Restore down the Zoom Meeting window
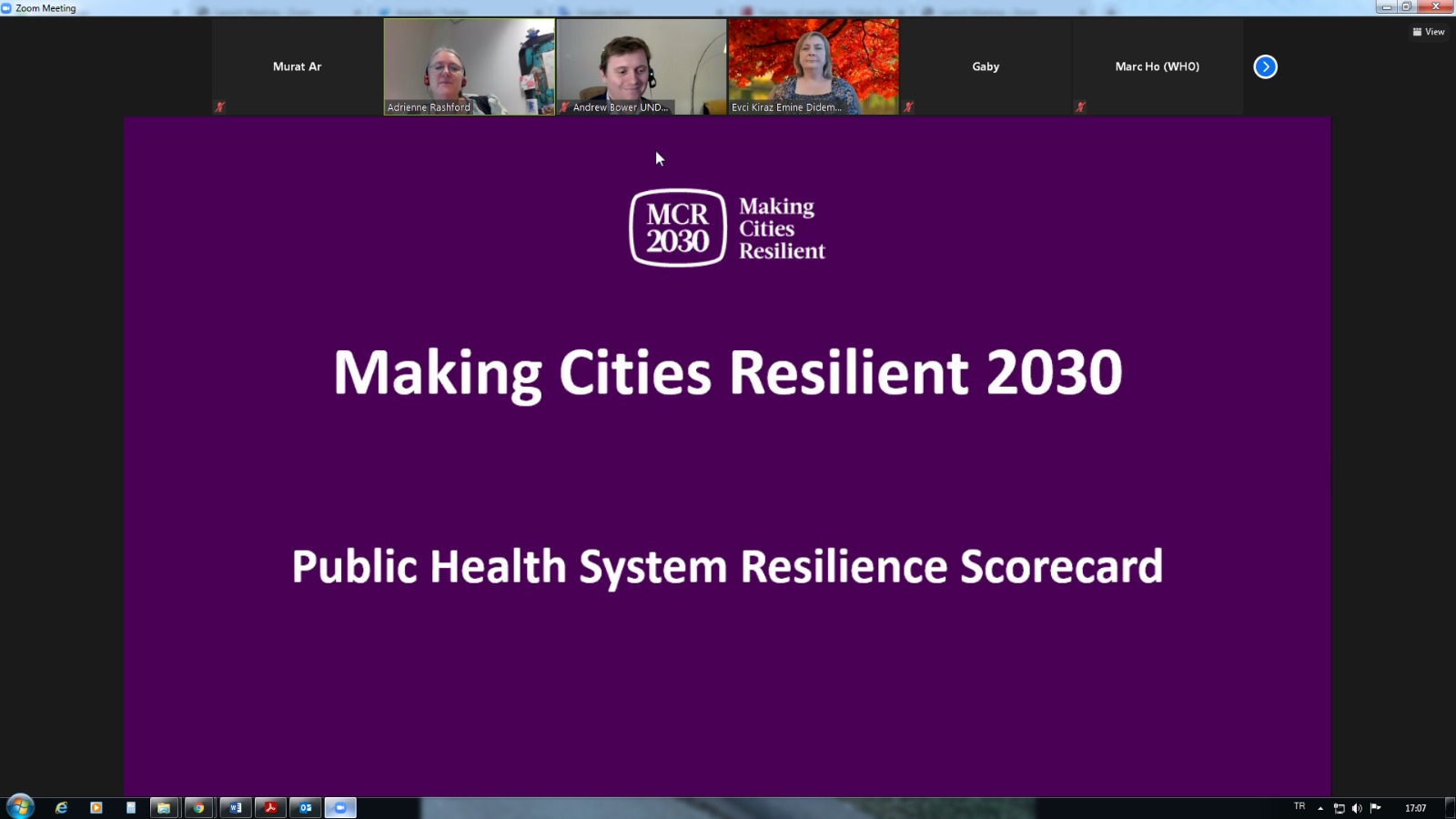 (1407, 7)
